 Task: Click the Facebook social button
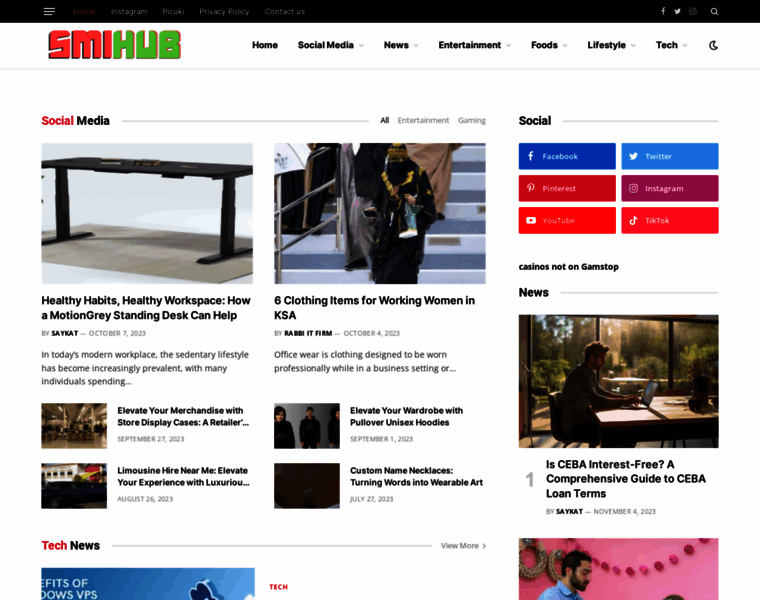567,156
